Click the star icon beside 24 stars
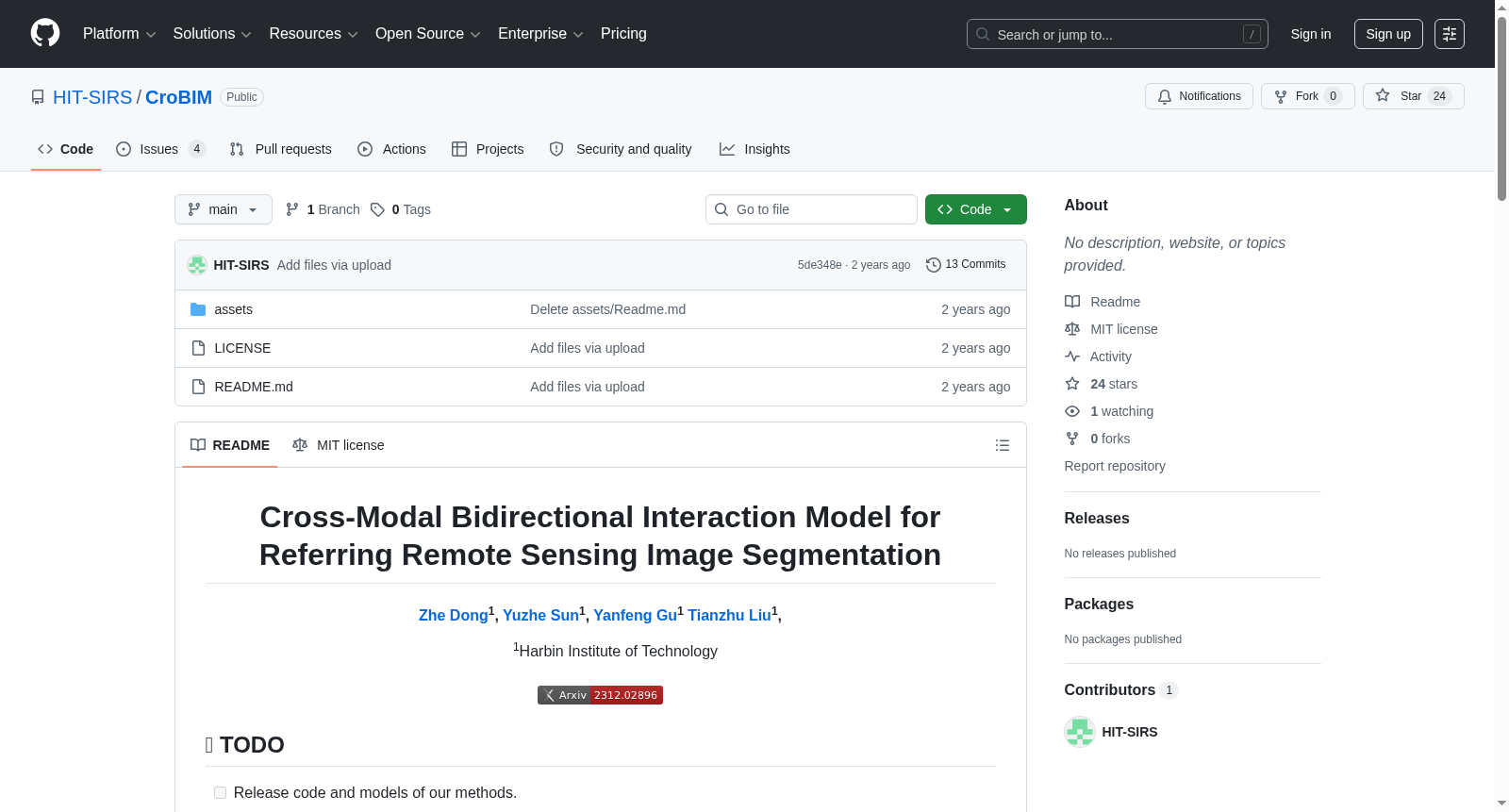 point(1072,384)
